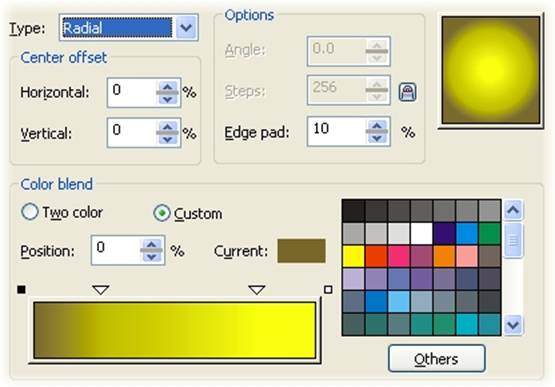Select the Custom radio option

[x=162, y=213]
